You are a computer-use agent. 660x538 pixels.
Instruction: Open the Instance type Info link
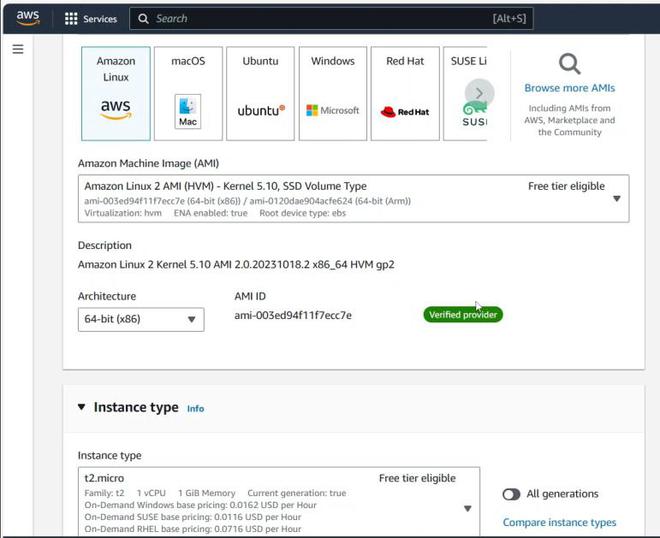[195, 408]
